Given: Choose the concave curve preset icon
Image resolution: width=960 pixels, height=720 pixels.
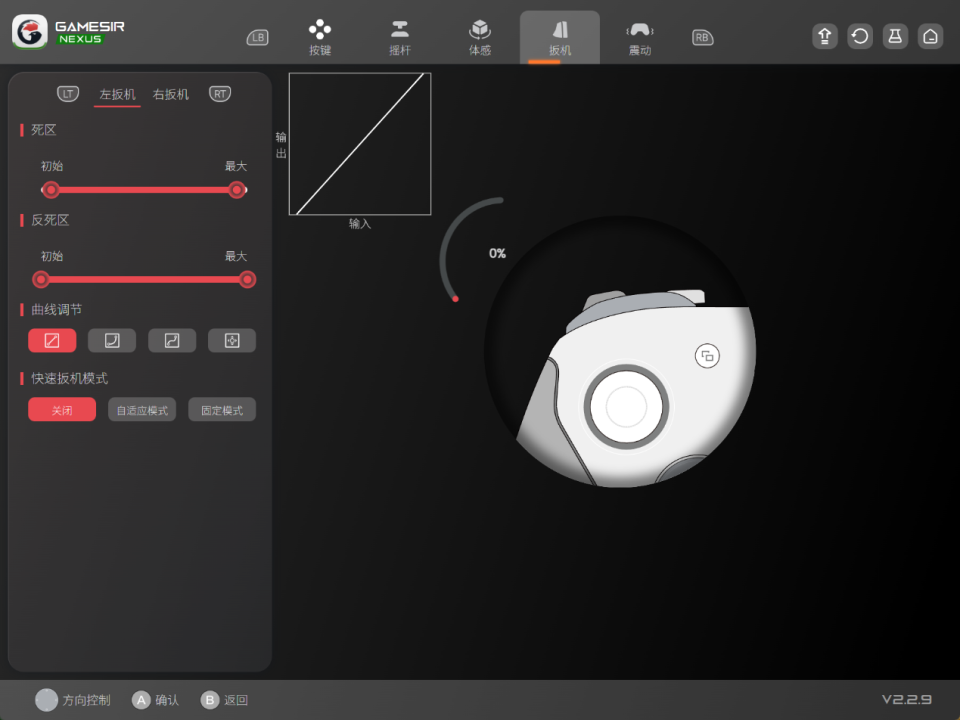Looking at the screenshot, I should 112,341.
